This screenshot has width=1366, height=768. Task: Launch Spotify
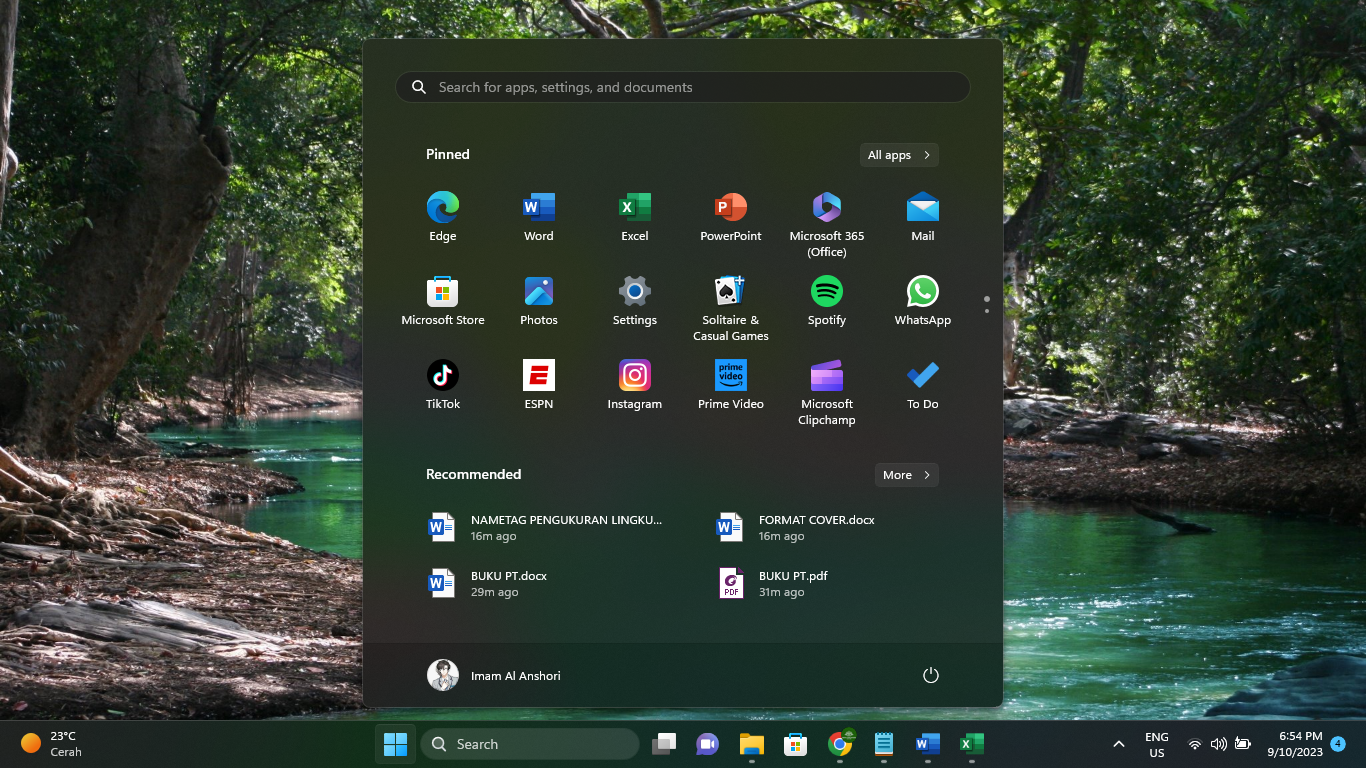[x=827, y=301]
